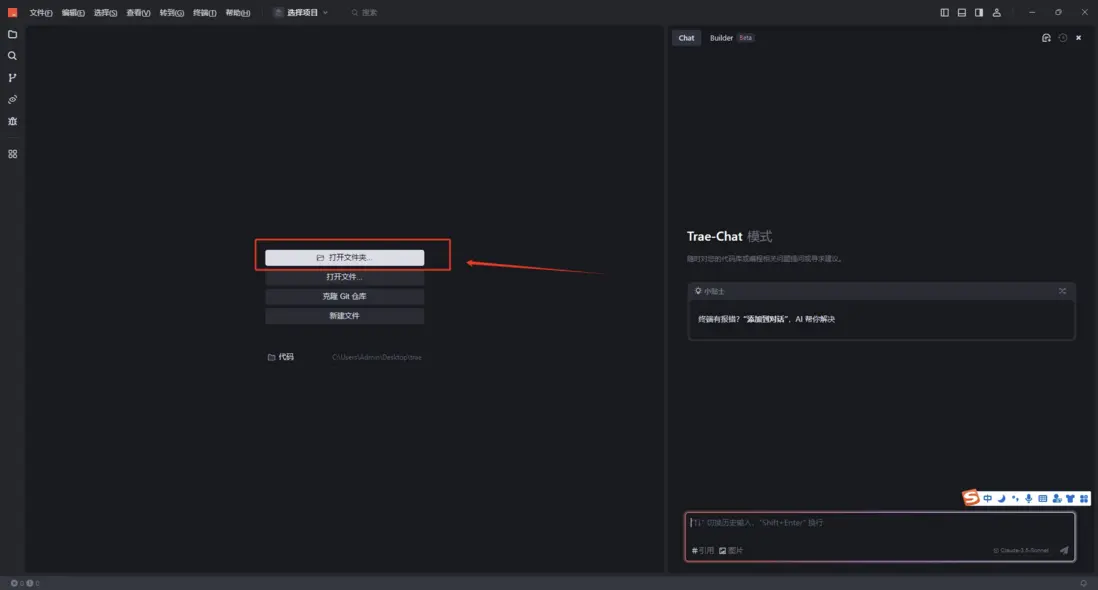Click the errors and warnings status indicator
The width and height of the screenshot is (1098, 590).
point(25,583)
